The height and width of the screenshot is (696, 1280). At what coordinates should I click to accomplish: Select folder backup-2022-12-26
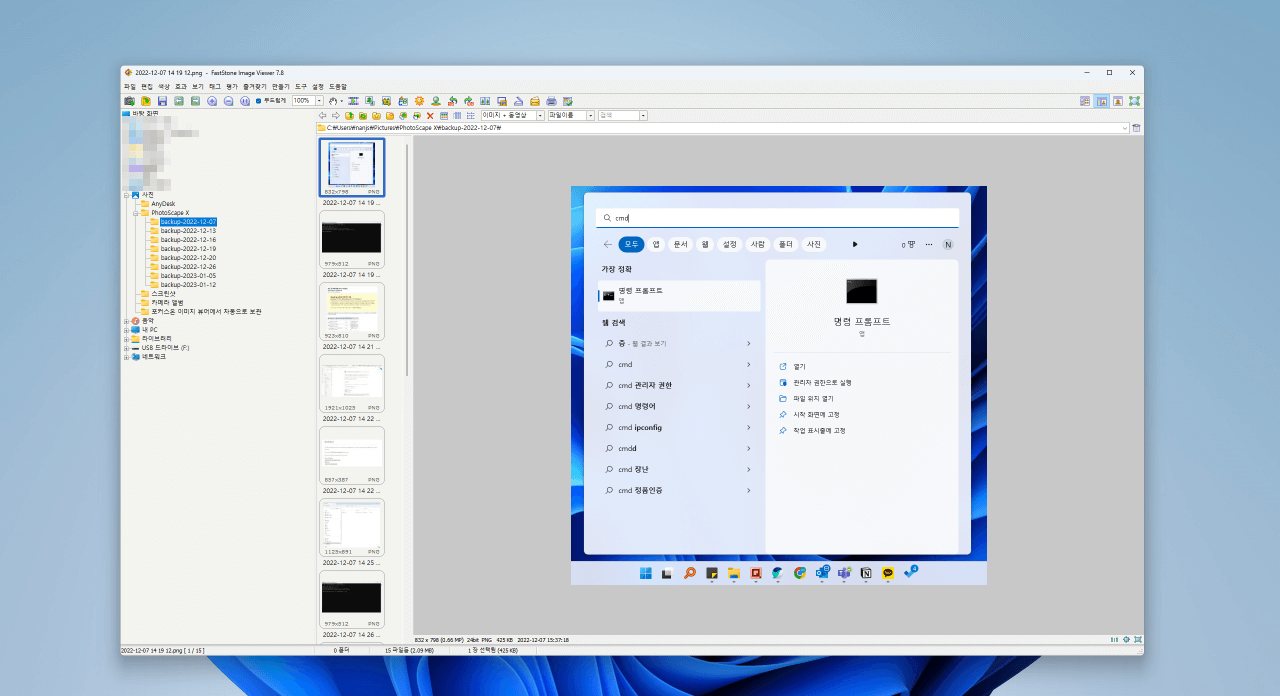click(188, 267)
